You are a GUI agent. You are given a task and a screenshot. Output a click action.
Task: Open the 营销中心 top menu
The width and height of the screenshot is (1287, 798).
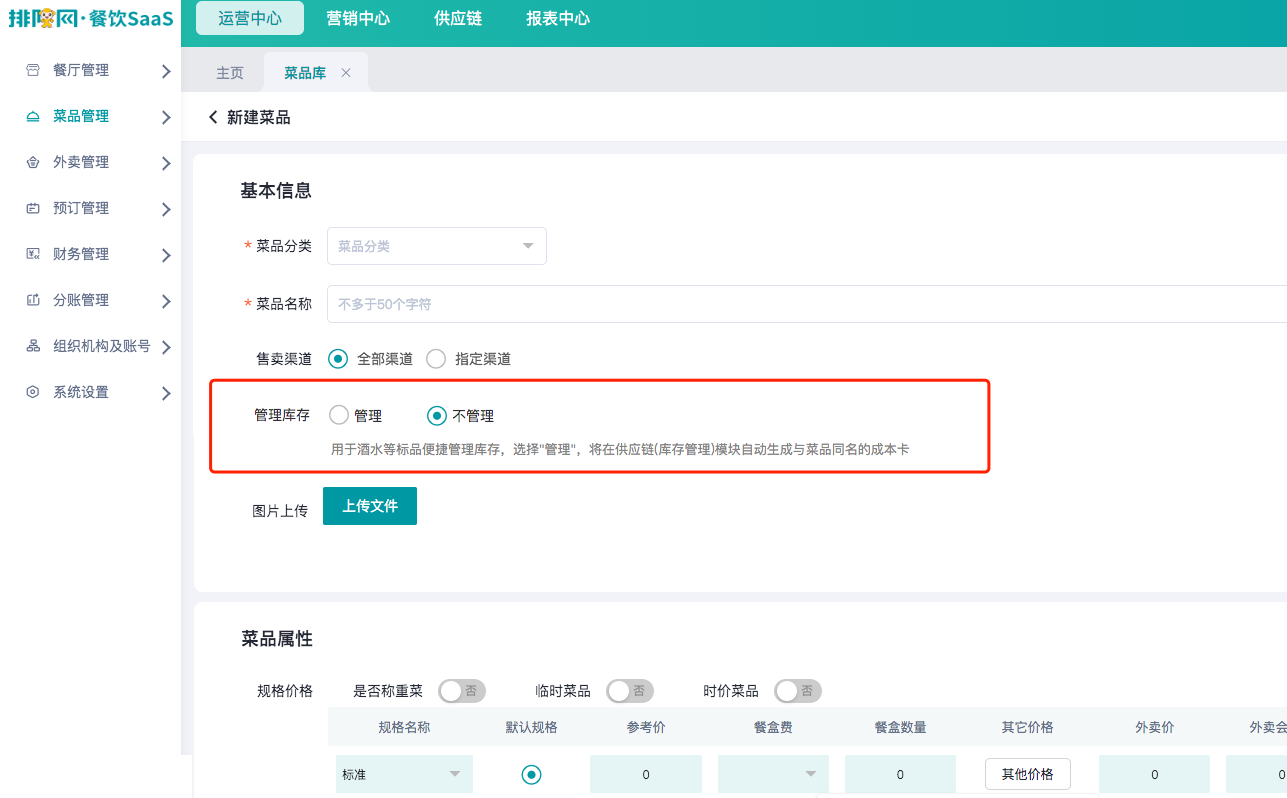pyautogui.click(x=358, y=18)
